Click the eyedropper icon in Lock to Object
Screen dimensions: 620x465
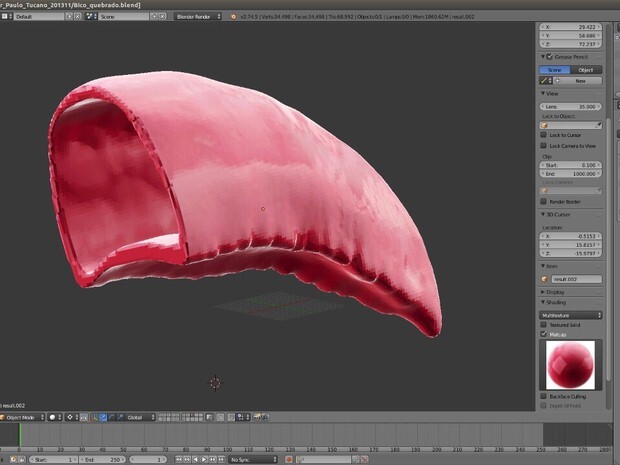(x=599, y=125)
